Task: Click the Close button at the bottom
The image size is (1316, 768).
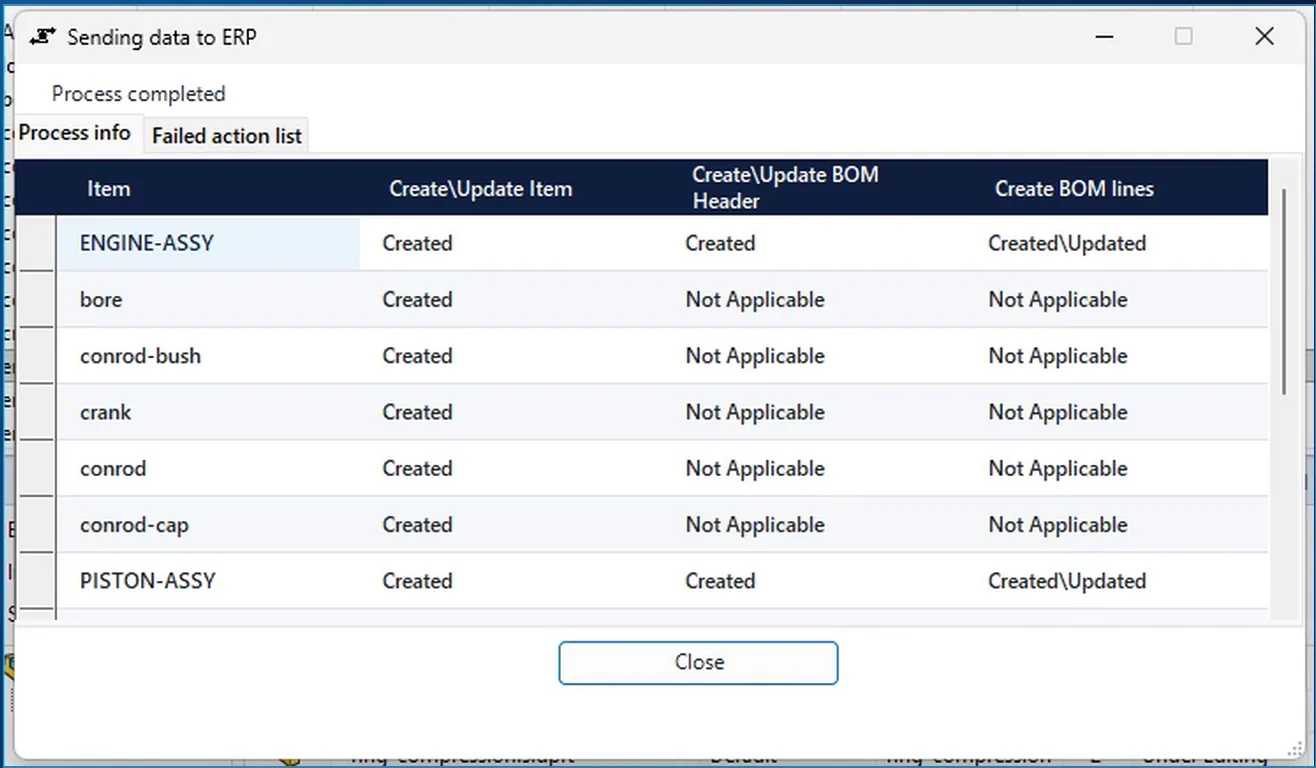Action: pos(698,662)
